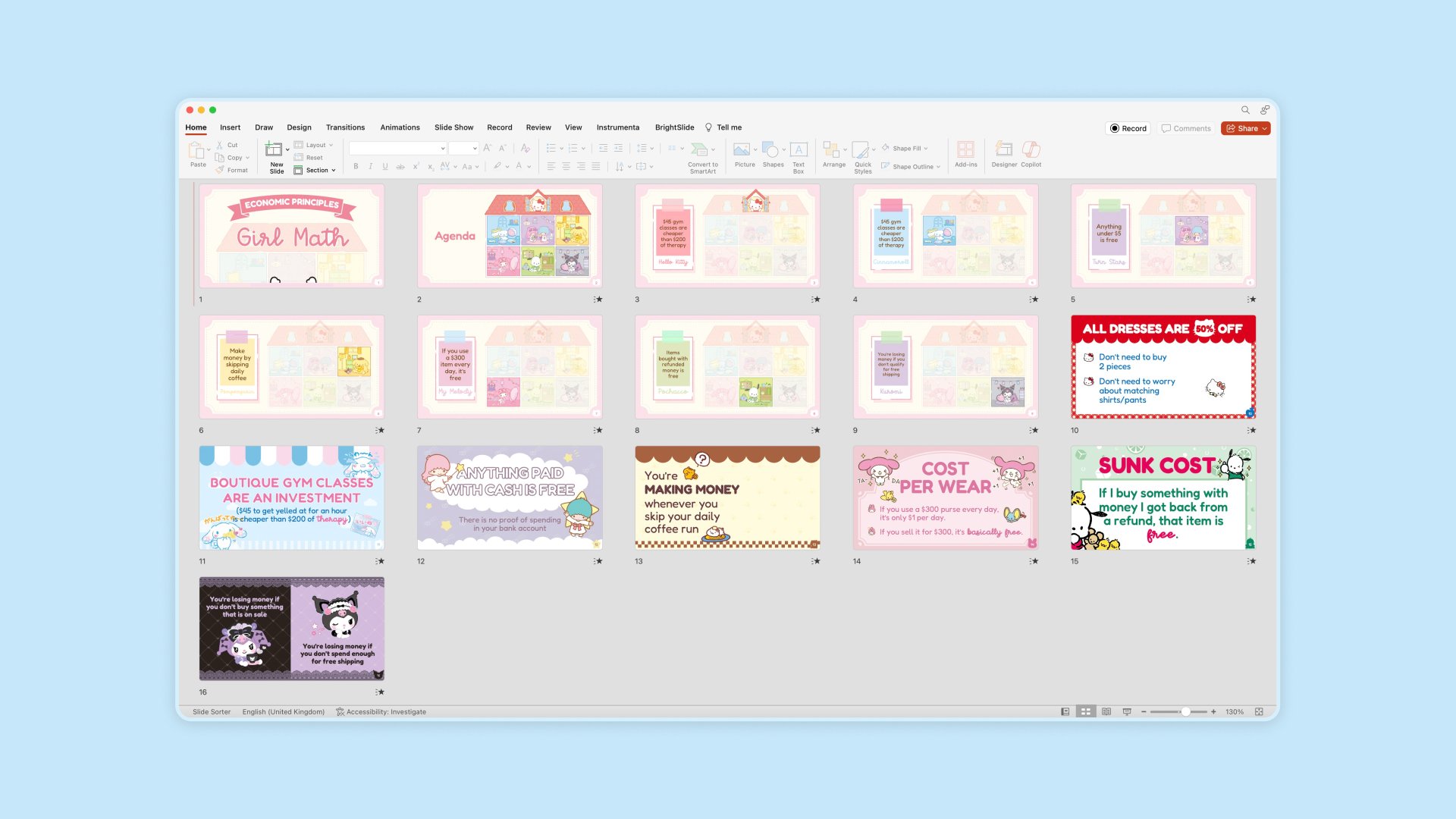This screenshot has height=819, width=1456.
Task: Click the Add-ins icon
Action: [965, 149]
